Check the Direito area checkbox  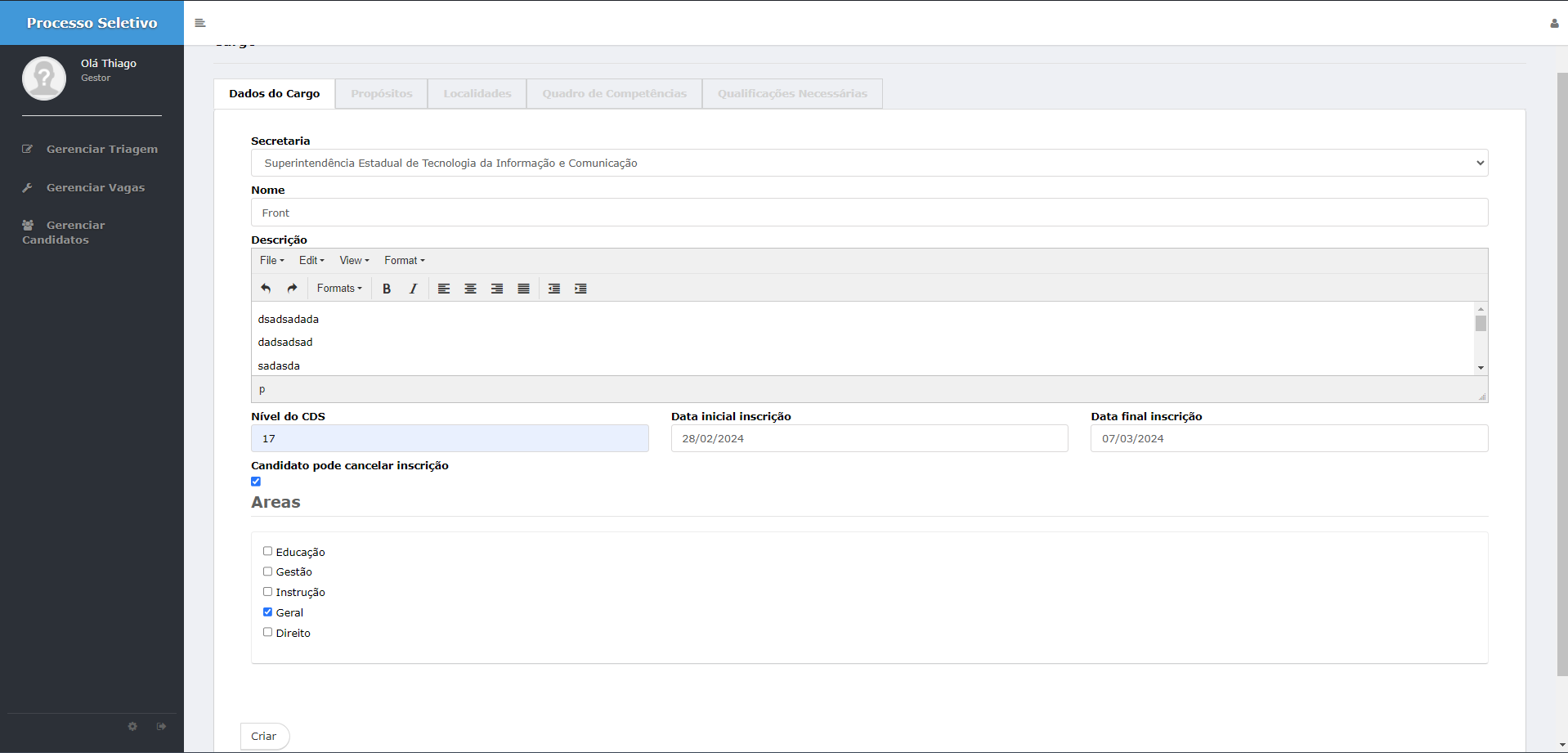click(x=267, y=632)
